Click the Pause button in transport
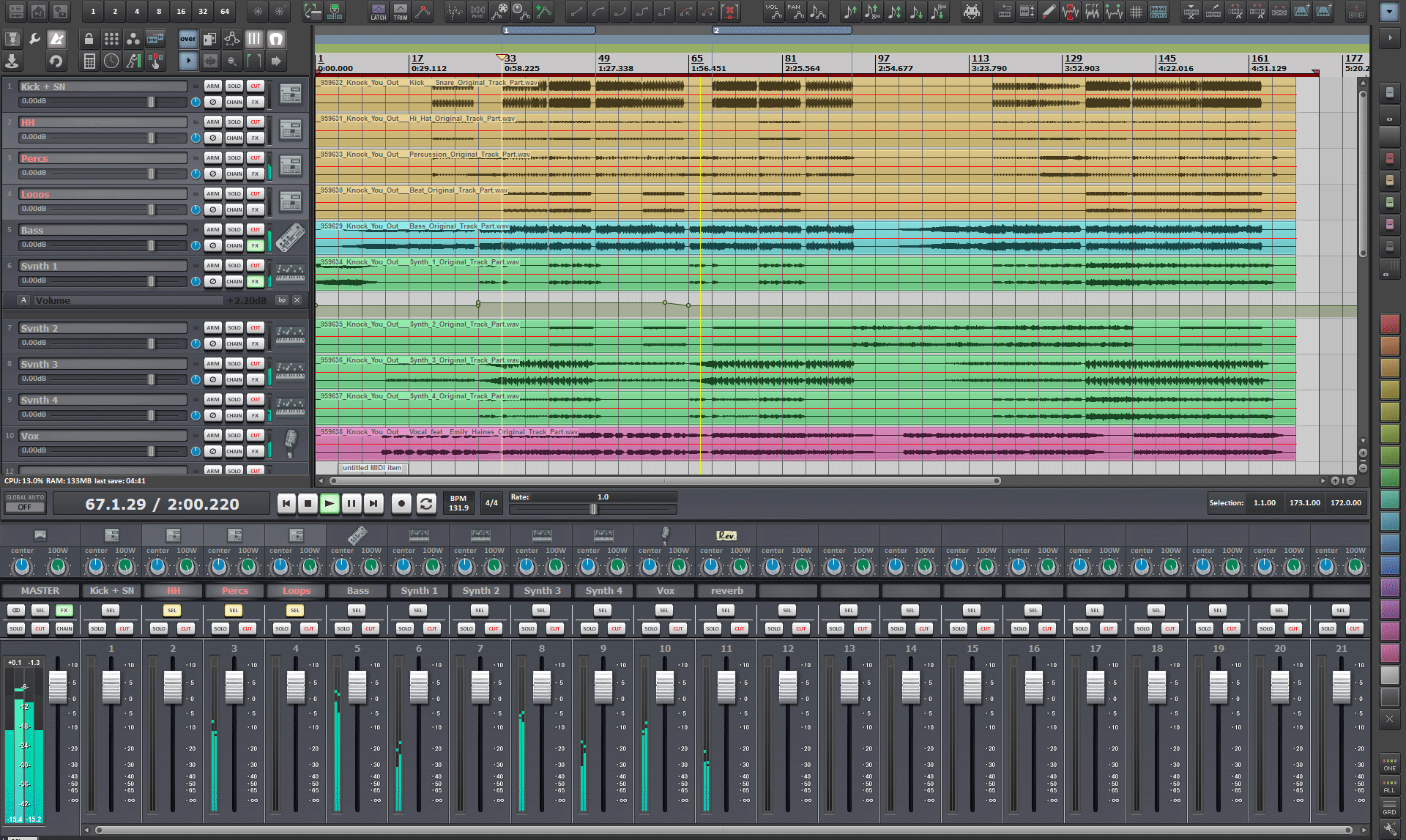1406x840 pixels. (351, 503)
